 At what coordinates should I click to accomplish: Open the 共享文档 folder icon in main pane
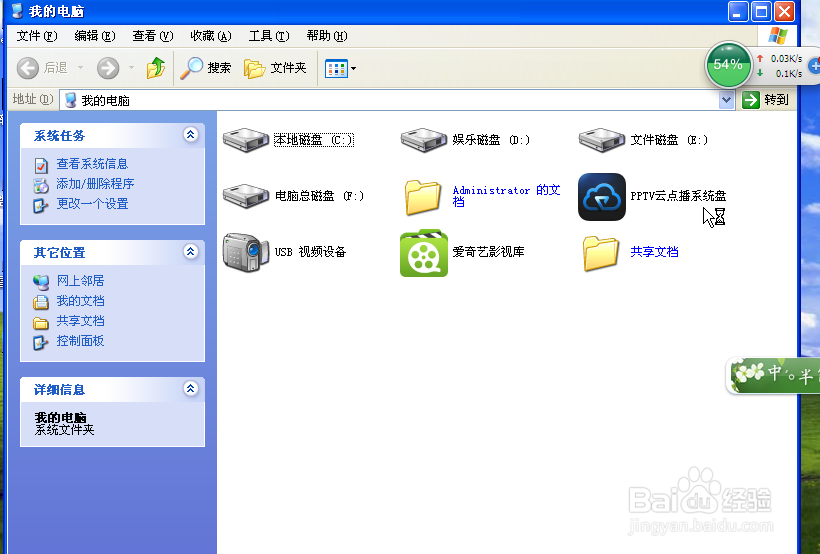[x=601, y=253]
